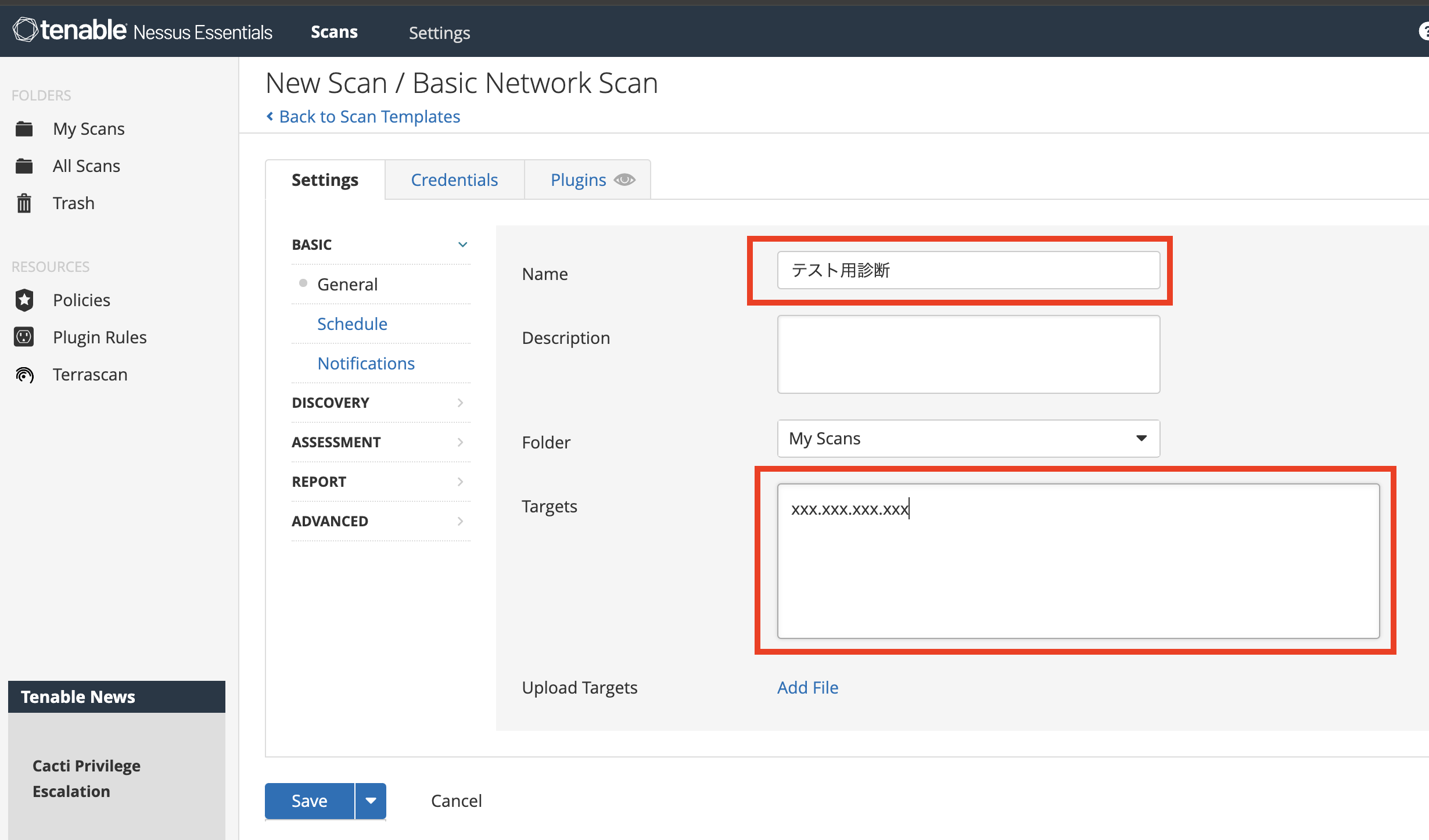Click the eye icon on the Plugins tab
The height and width of the screenshot is (840, 1429).
(x=624, y=180)
